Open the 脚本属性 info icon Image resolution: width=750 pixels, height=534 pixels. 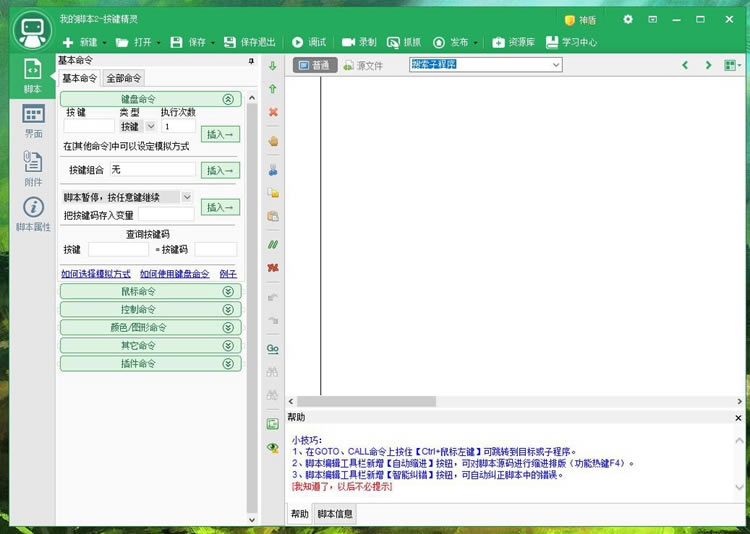33,211
